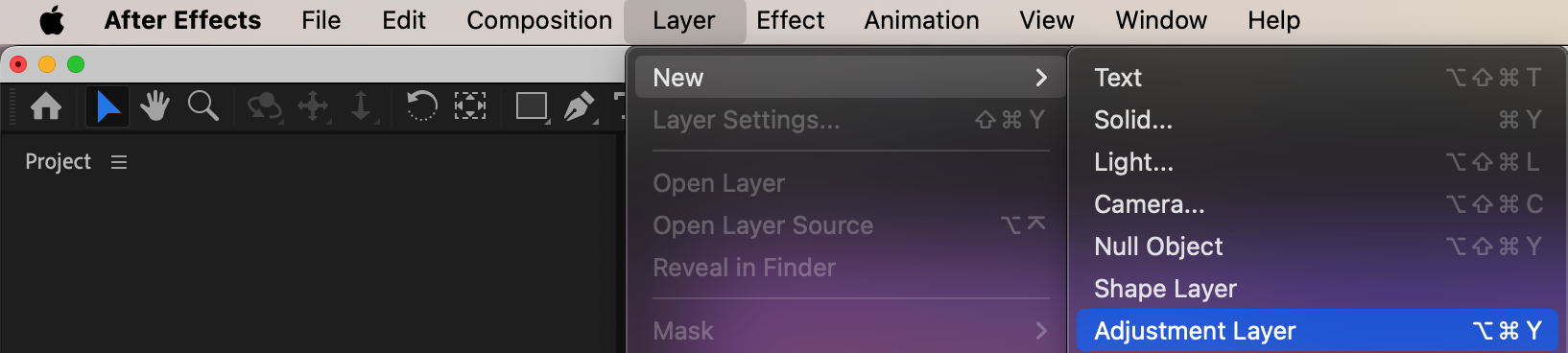Select the Dolly camera tool
Image resolution: width=1568 pixels, height=353 pixels.
coord(362,106)
